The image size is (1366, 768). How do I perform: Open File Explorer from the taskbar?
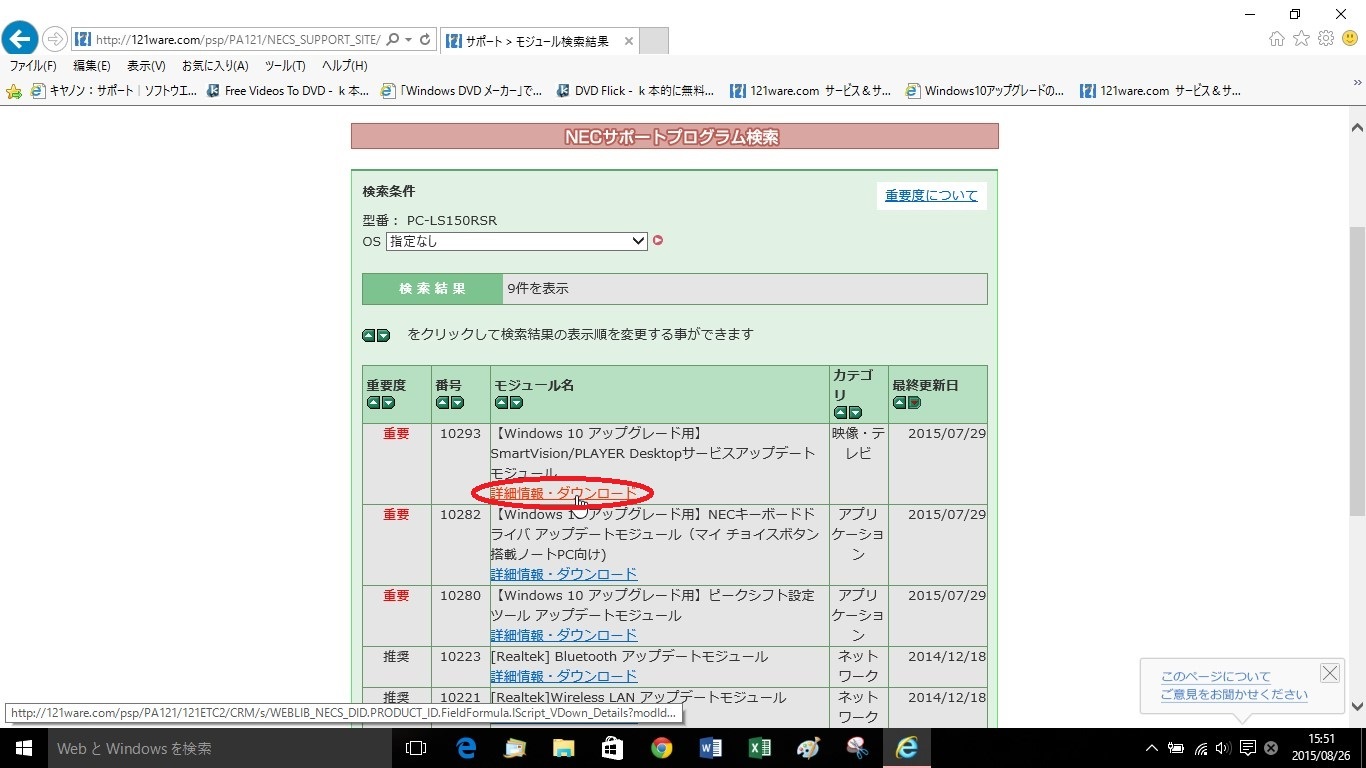pyautogui.click(x=563, y=748)
